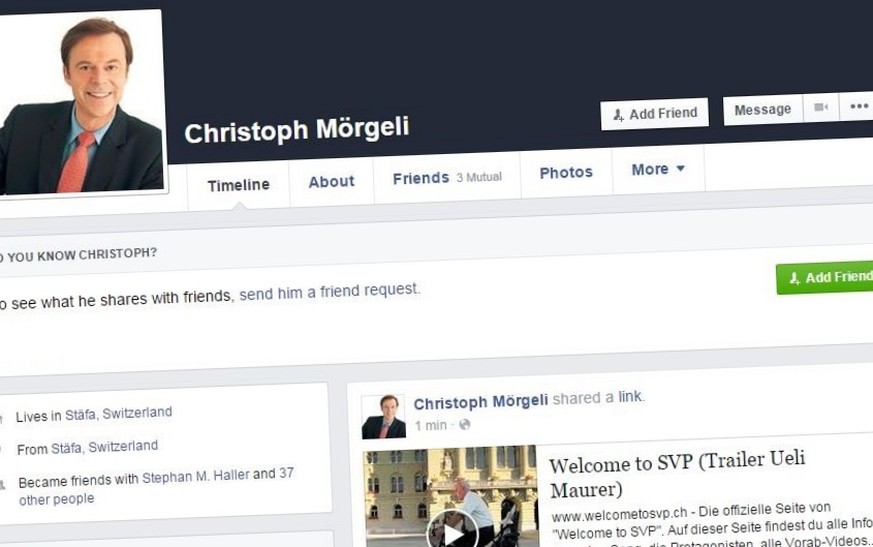
Task: Open the 'Lives in Stäfa, Switzerland' link
Action: point(119,414)
